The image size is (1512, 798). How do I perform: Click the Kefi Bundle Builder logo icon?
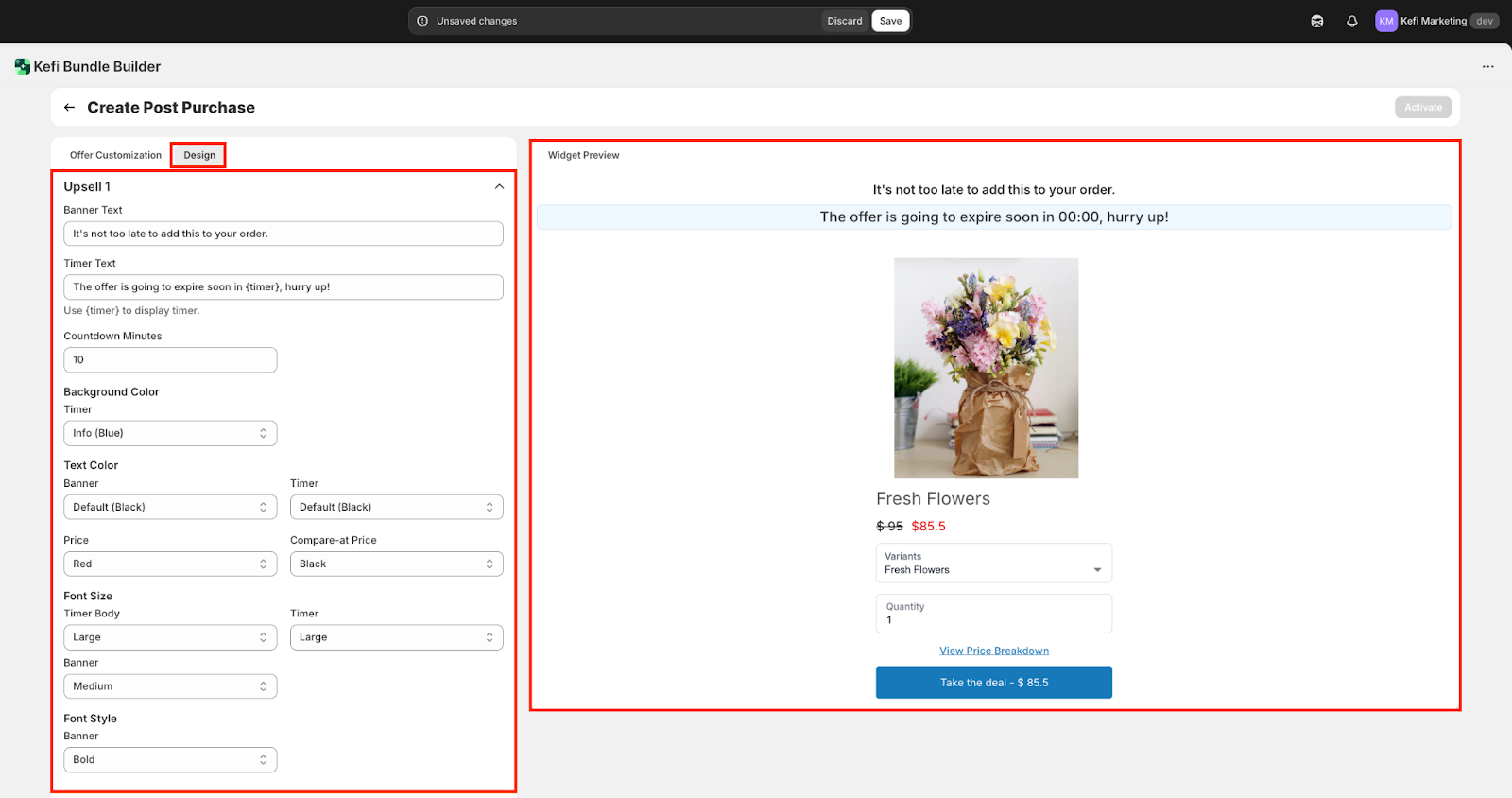22,66
